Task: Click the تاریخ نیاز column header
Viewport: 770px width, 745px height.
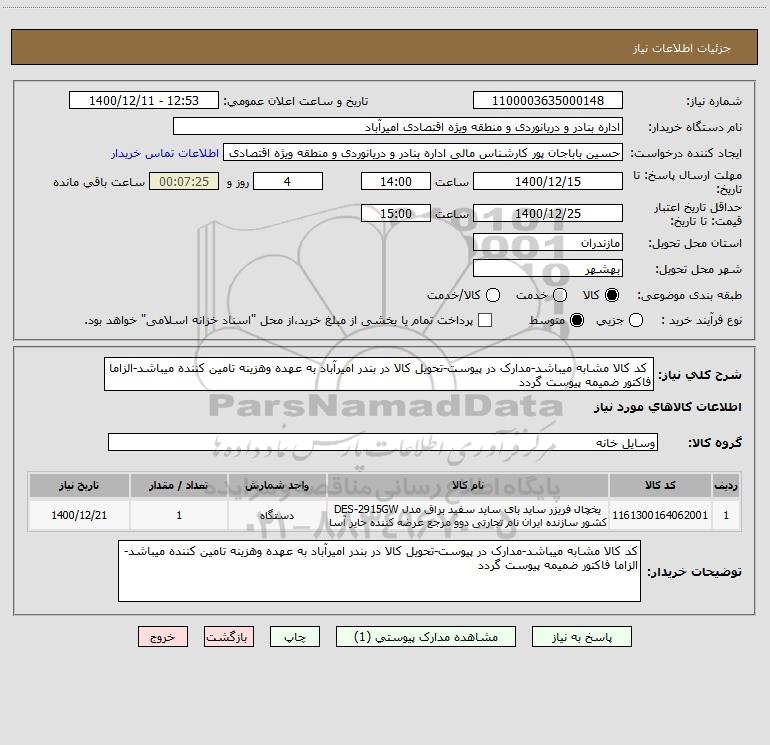Action: coord(79,485)
